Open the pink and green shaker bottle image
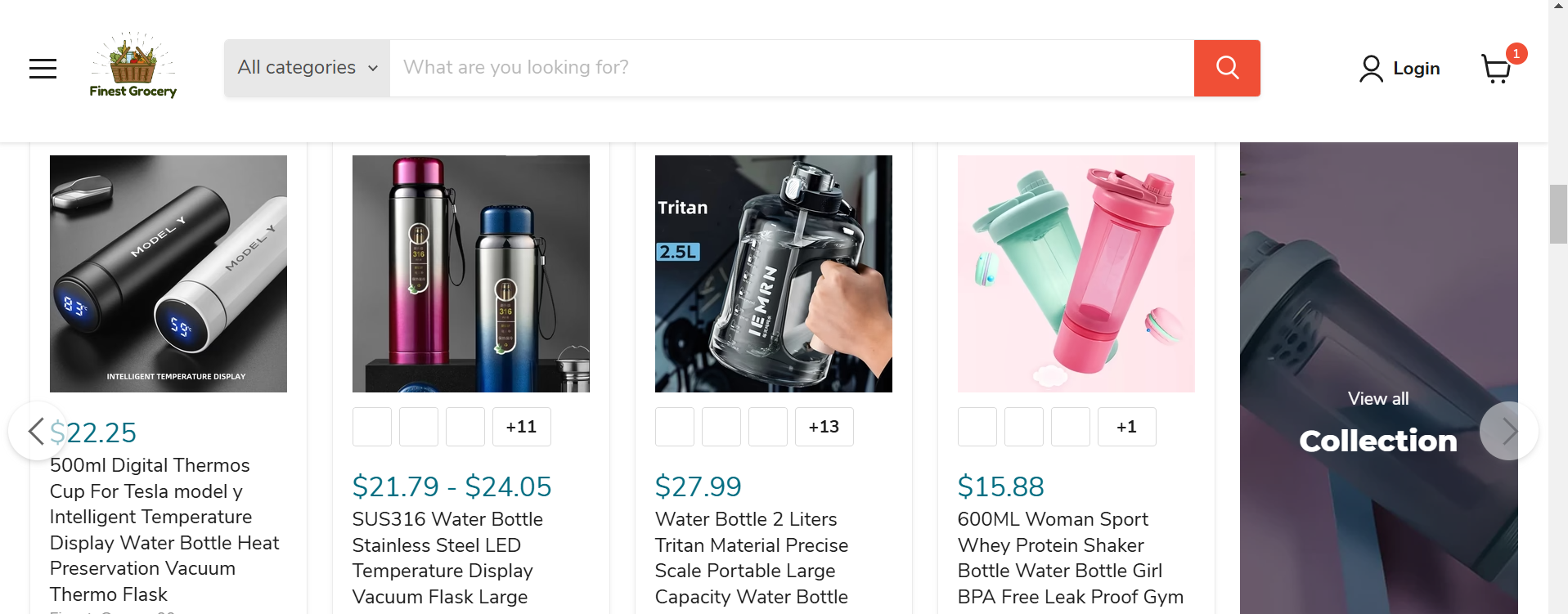Viewport: 1568px width, 614px height. 1076,274
